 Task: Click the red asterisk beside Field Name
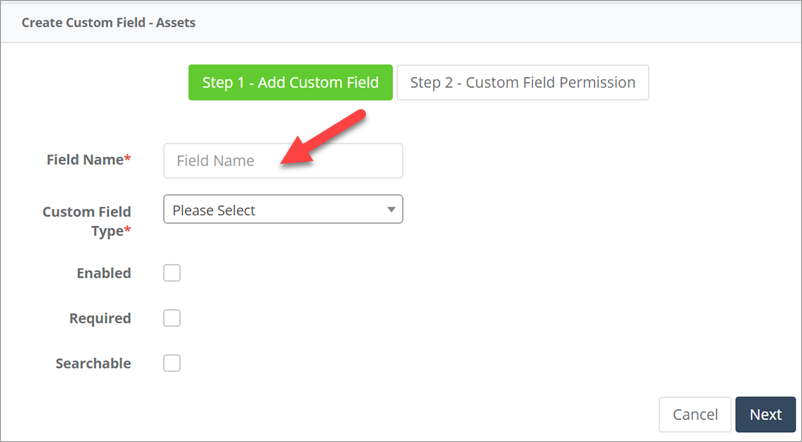pos(128,159)
